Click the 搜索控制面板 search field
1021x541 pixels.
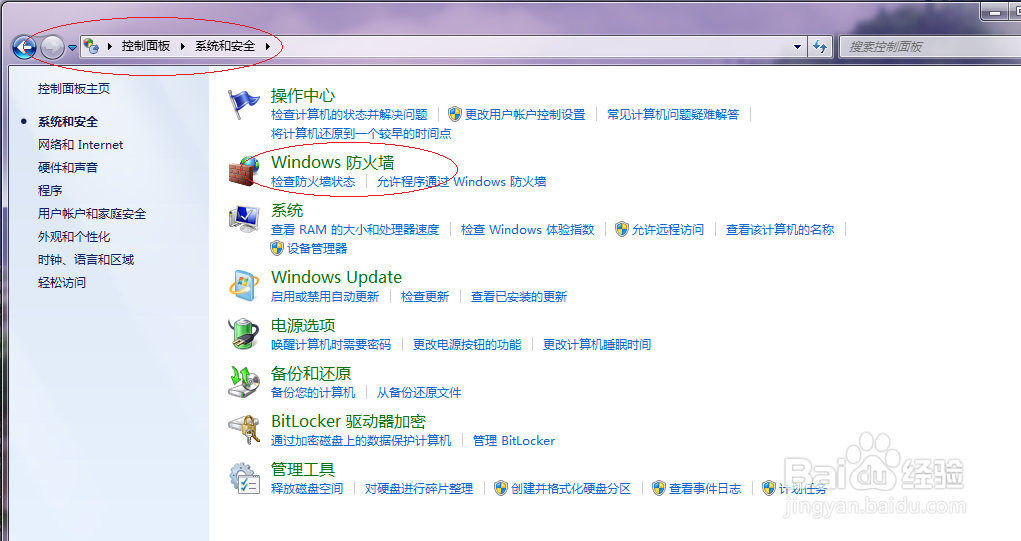(931, 47)
